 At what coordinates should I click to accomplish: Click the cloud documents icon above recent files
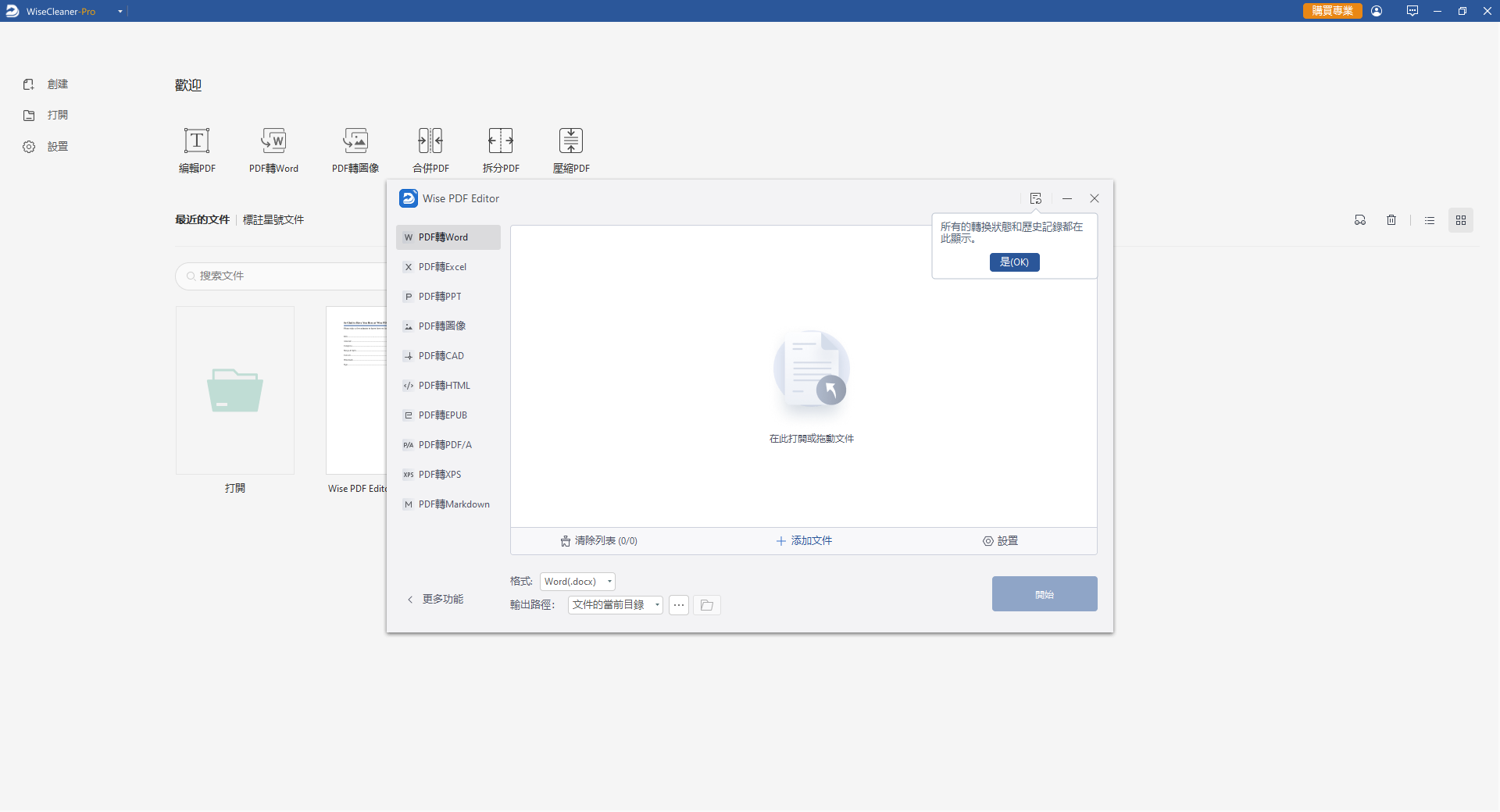[x=1360, y=220]
